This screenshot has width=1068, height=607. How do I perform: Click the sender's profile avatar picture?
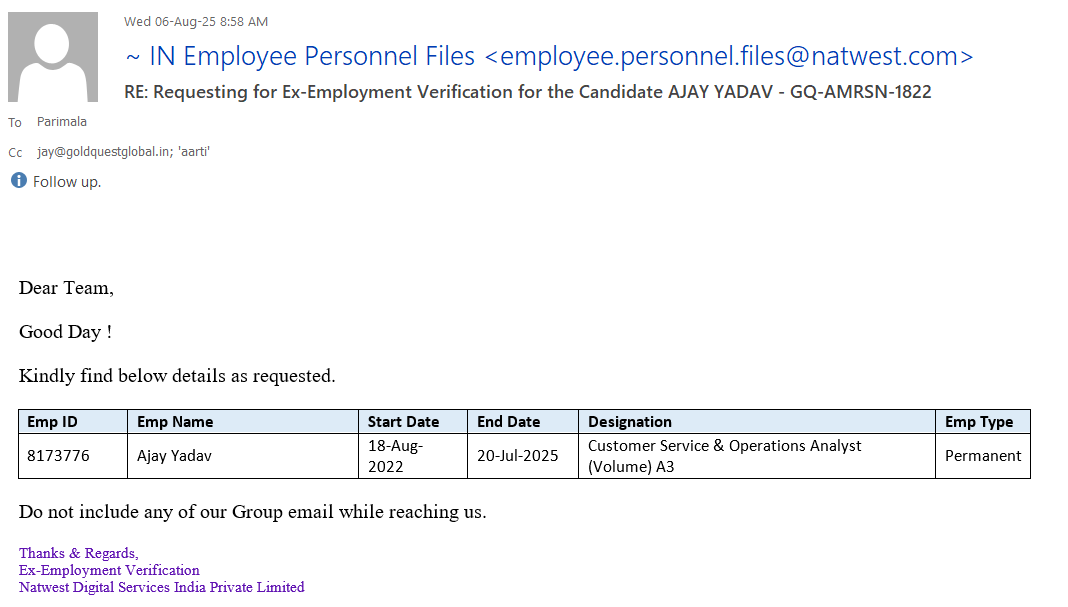point(53,57)
